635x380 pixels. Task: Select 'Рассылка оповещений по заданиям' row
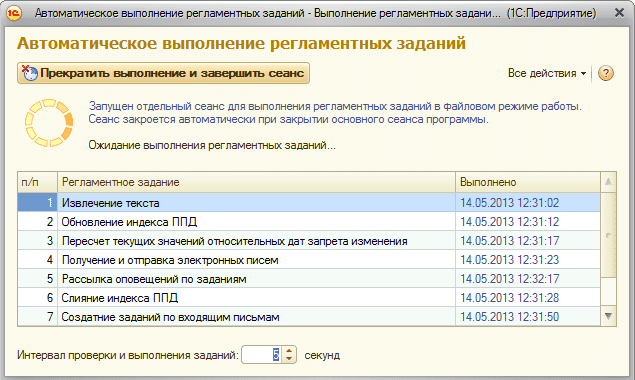point(309,279)
